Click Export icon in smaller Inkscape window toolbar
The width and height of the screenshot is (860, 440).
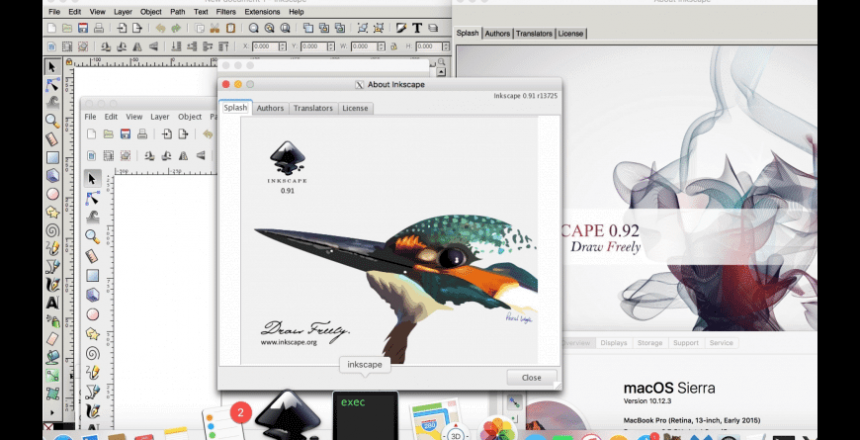coord(183,134)
